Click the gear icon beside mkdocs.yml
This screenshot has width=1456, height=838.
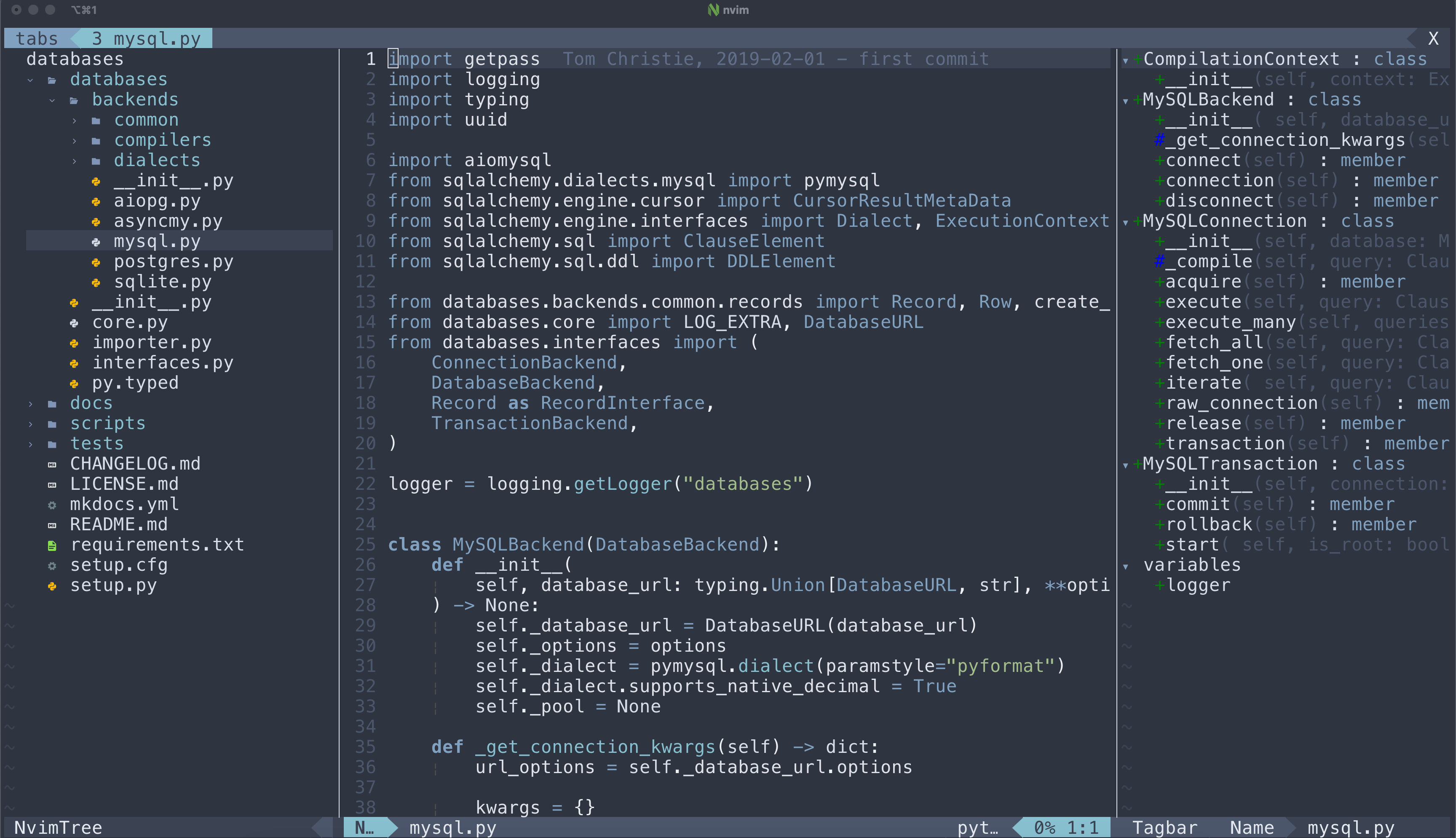tap(52, 505)
